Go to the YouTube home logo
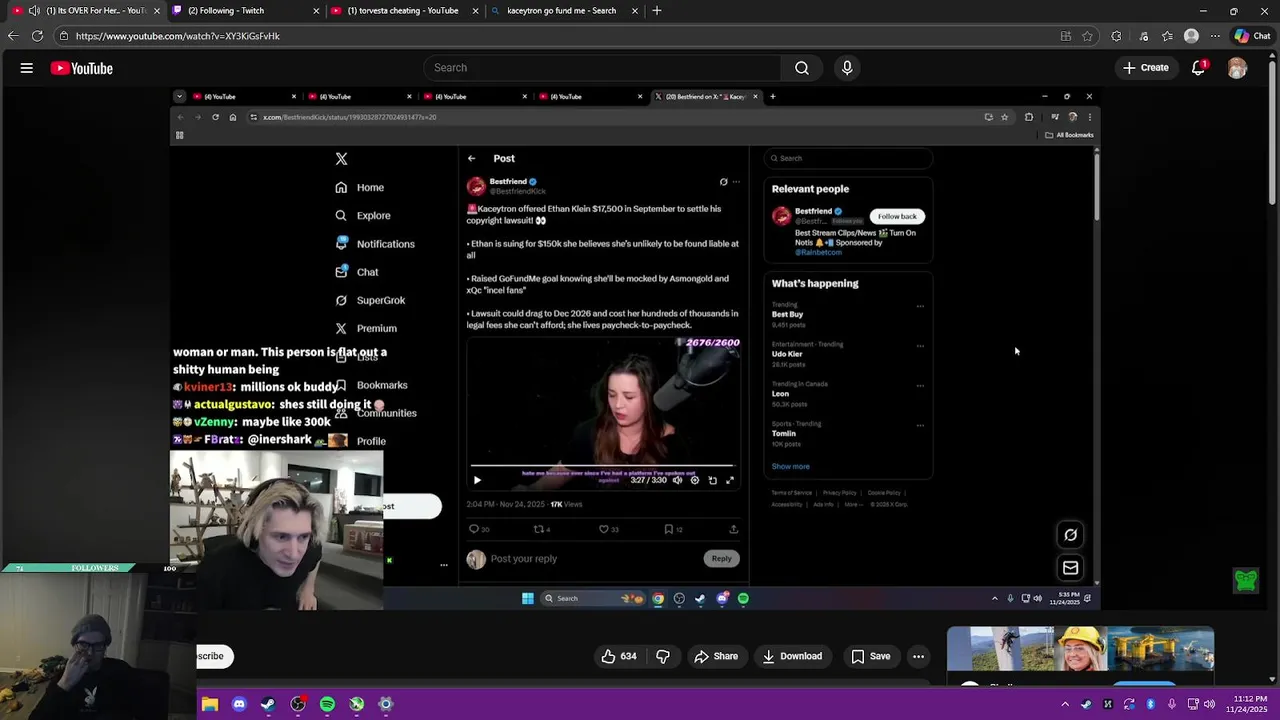Viewport: 1280px width, 720px height. 82,68
